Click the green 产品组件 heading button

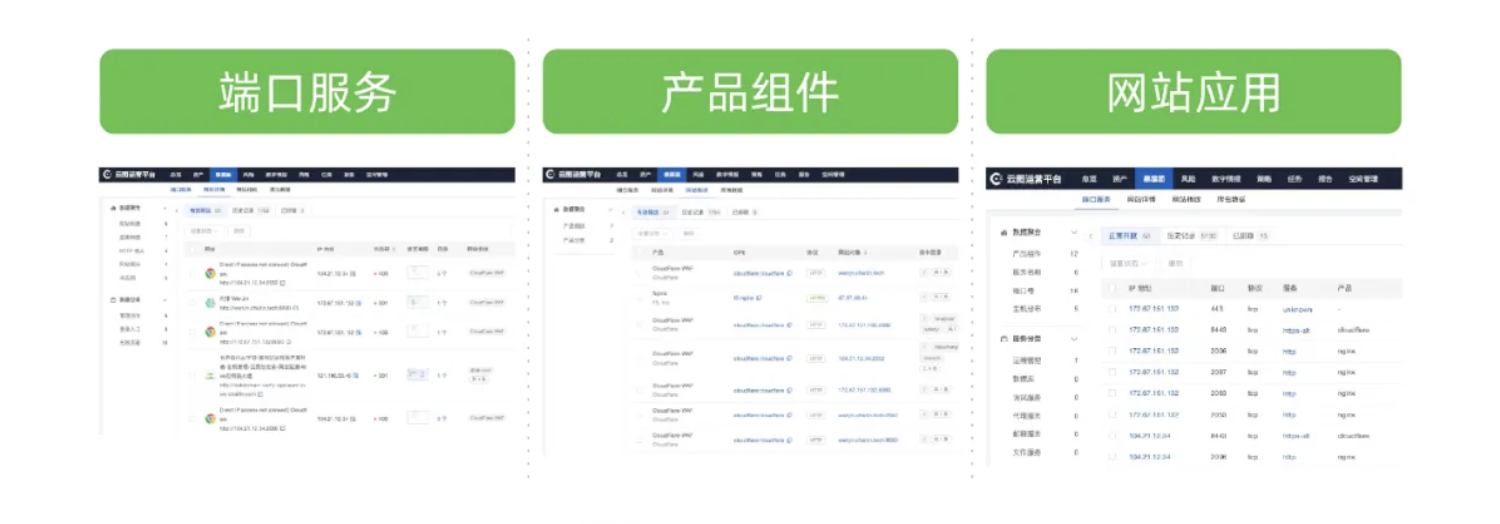click(x=750, y=91)
